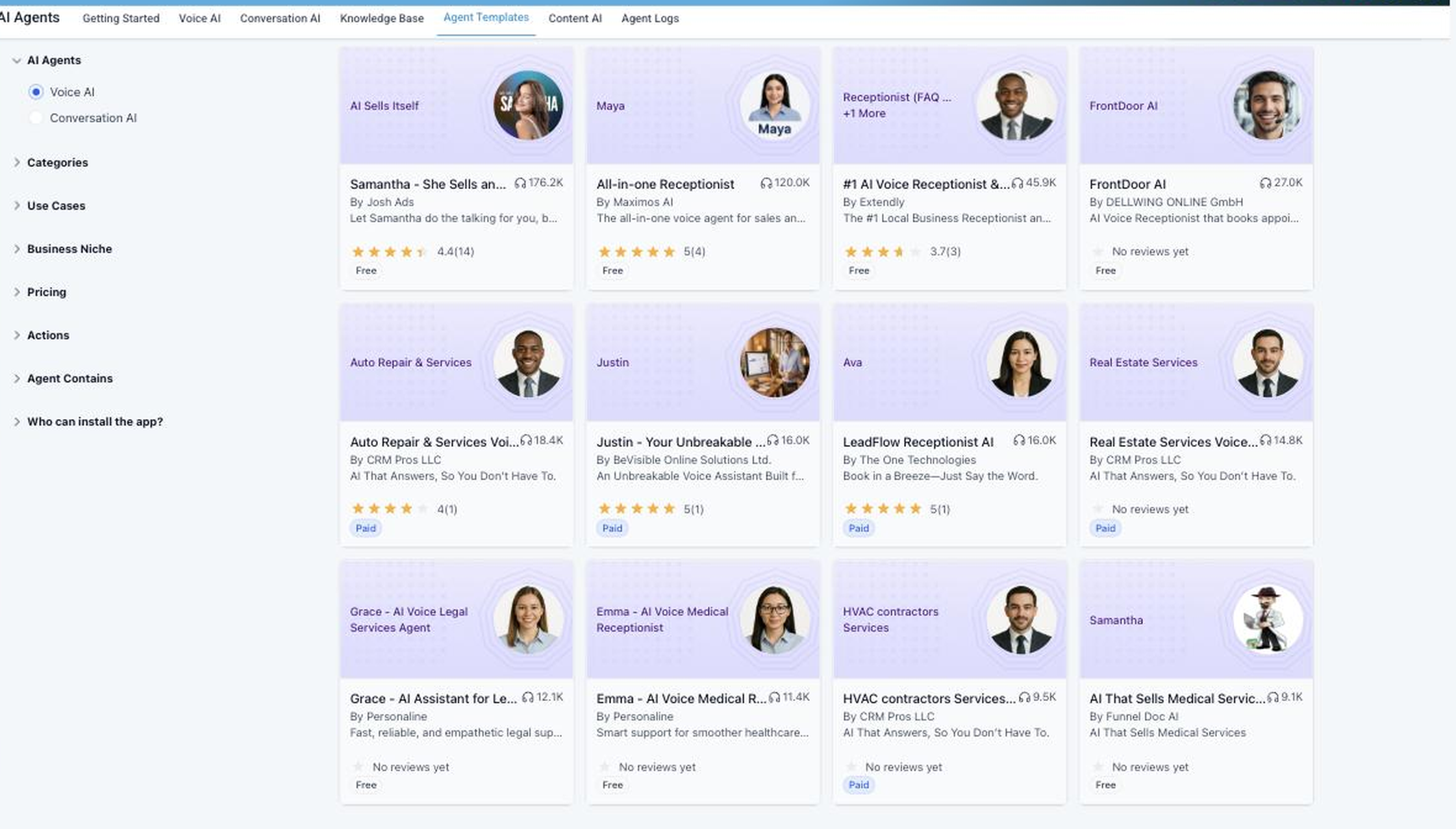Image resolution: width=1456 pixels, height=829 pixels.
Task: Click 'By Funnel Doc AI' author text
Action: click(1134, 716)
